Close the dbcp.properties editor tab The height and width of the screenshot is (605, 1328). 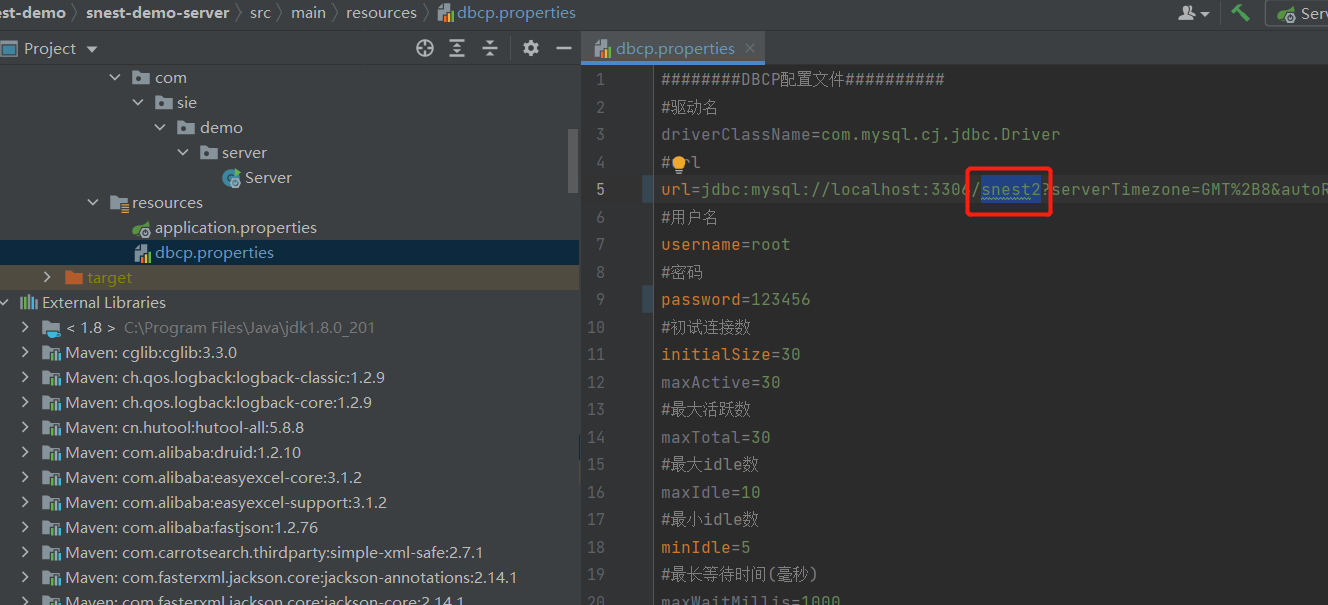click(x=751, y=48)
